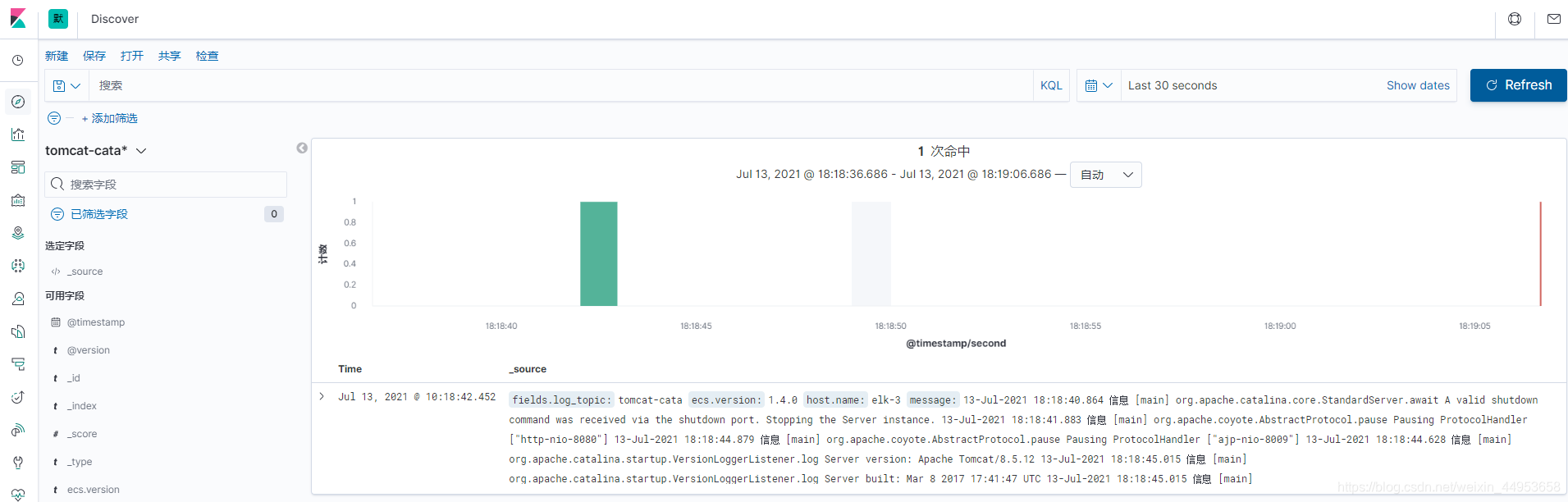Click the message: label in document

(932, 400)
